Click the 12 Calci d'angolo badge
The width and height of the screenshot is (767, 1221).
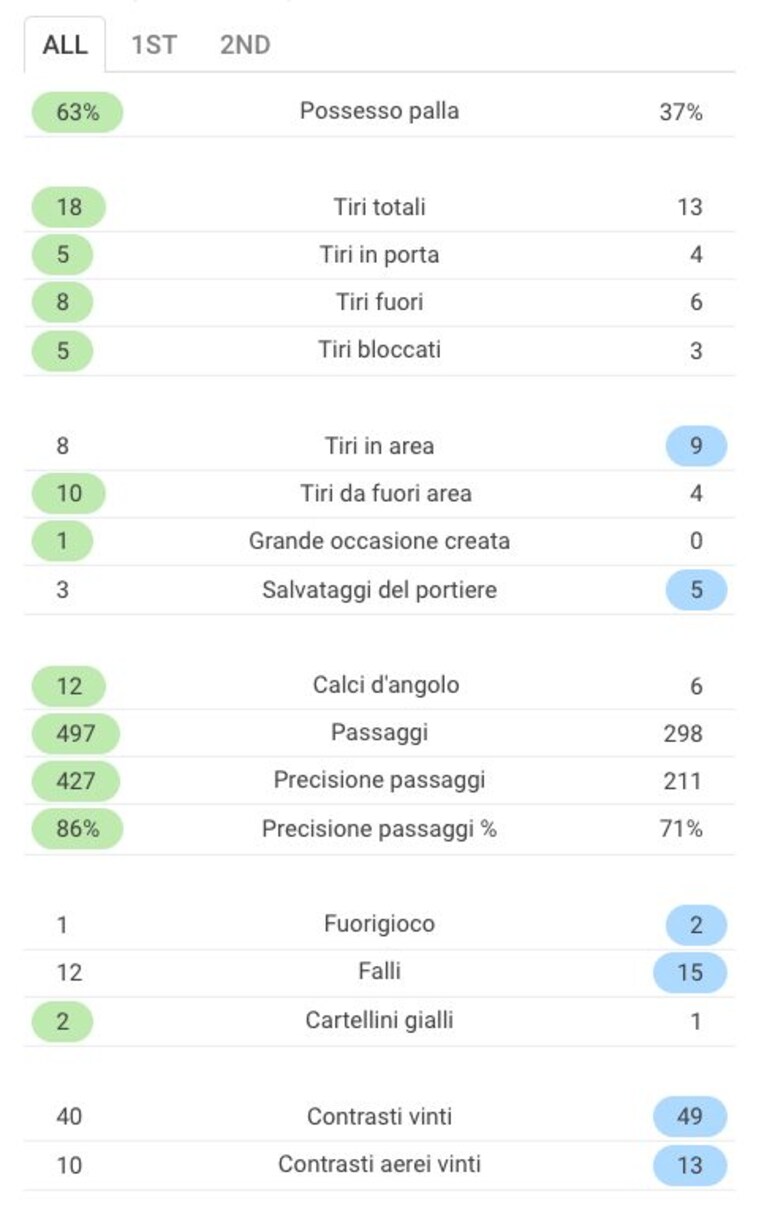(x=68, y=686)
